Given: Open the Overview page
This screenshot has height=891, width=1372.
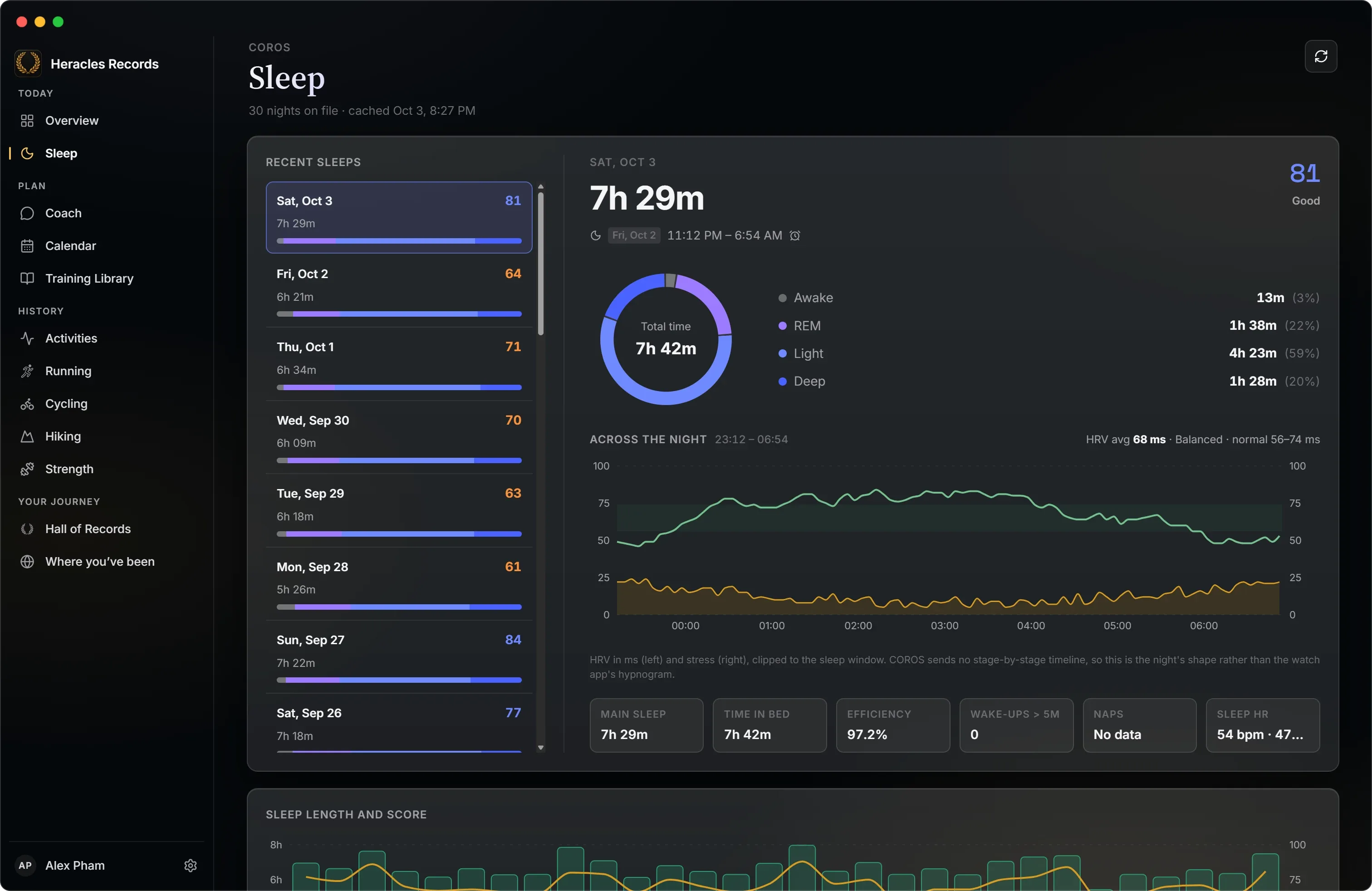Looking at the screenshot, I should [x=107, y=121].
